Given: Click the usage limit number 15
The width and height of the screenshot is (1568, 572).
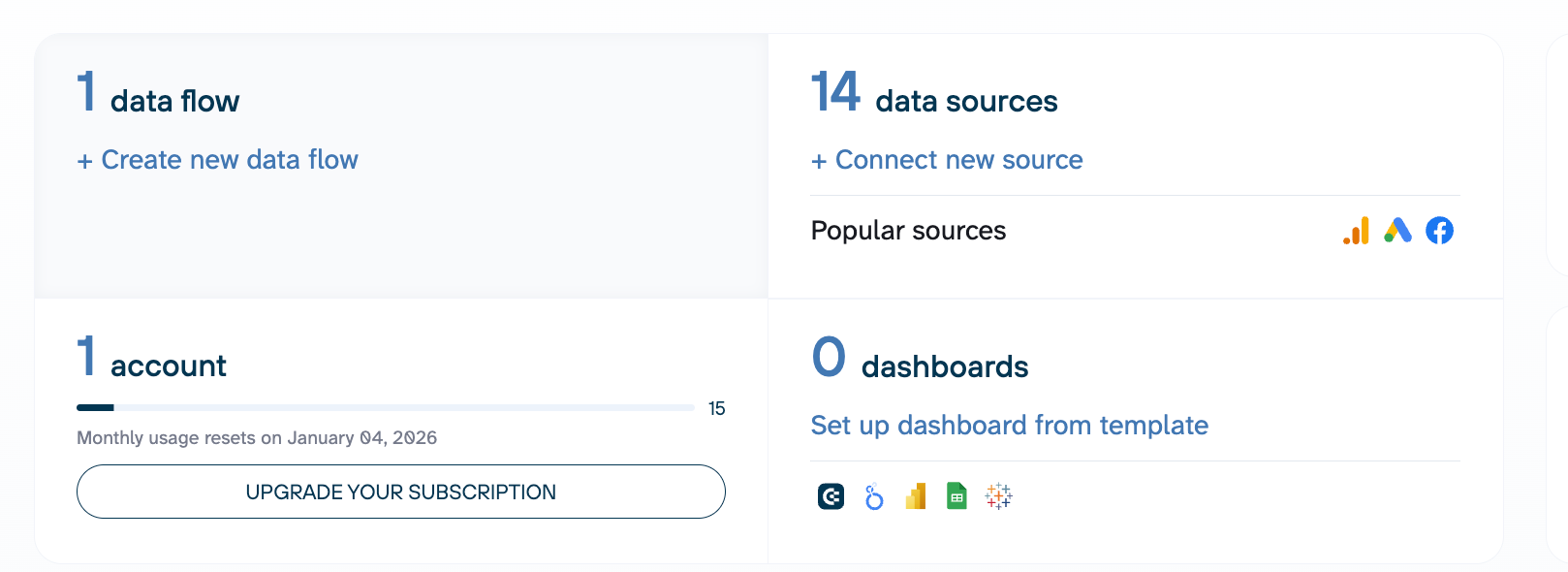Looking at the screenshot, I should coord(716,409).
